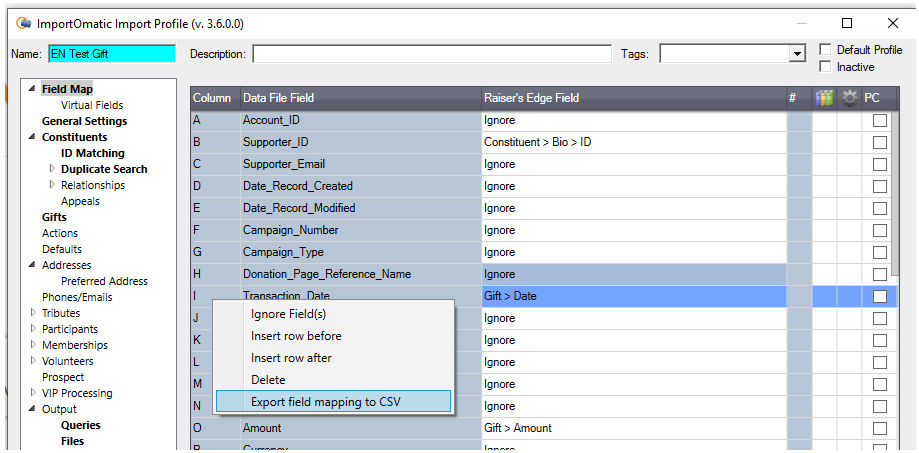Choose Ignore Field(s) from context menu

pyautogui.click(x=333, y=314)
